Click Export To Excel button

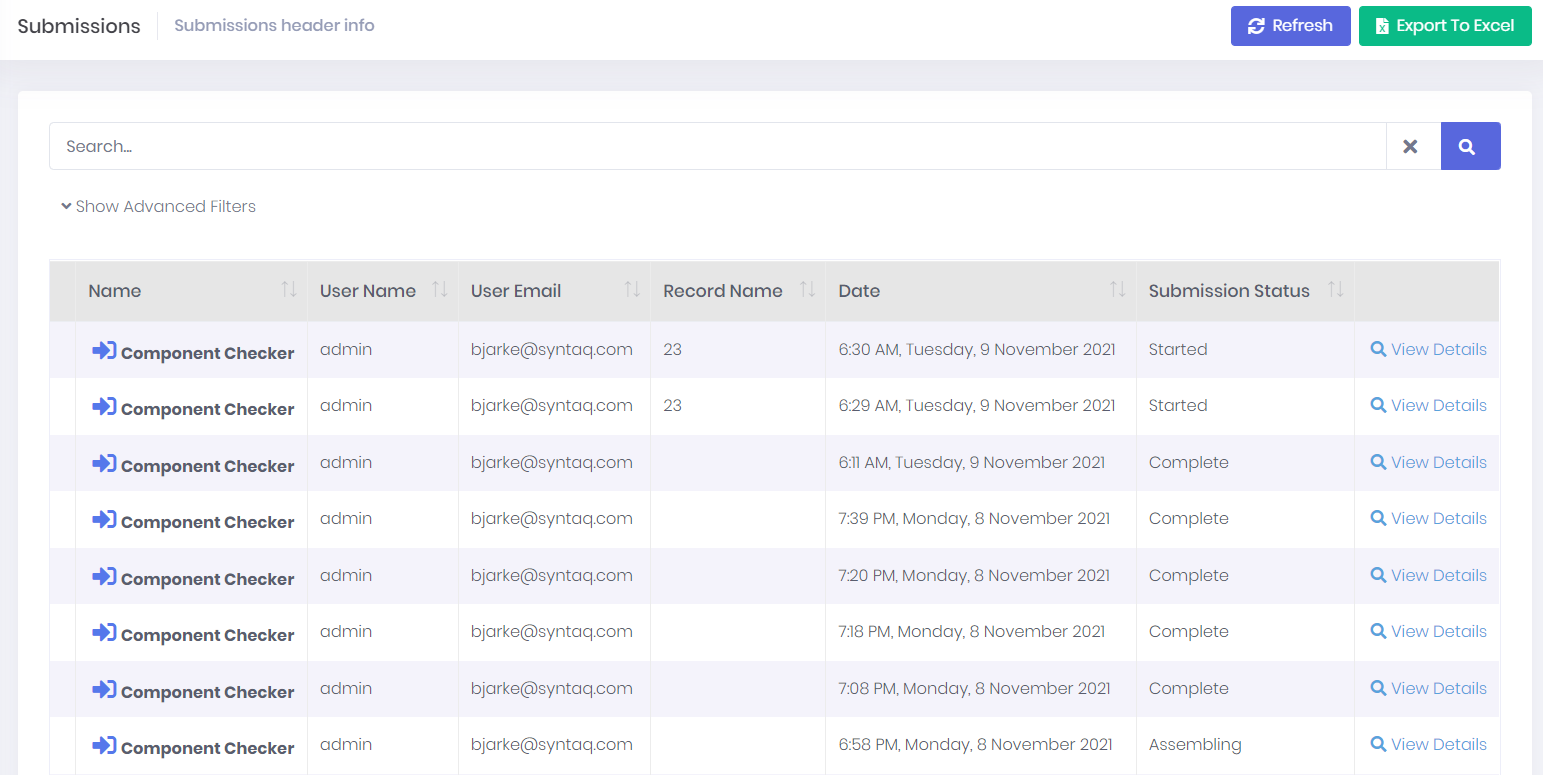click(x=1444, y=26)
